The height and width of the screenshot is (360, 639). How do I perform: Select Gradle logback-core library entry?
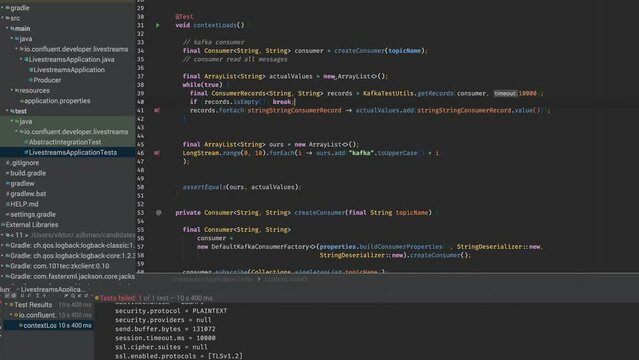72,256
